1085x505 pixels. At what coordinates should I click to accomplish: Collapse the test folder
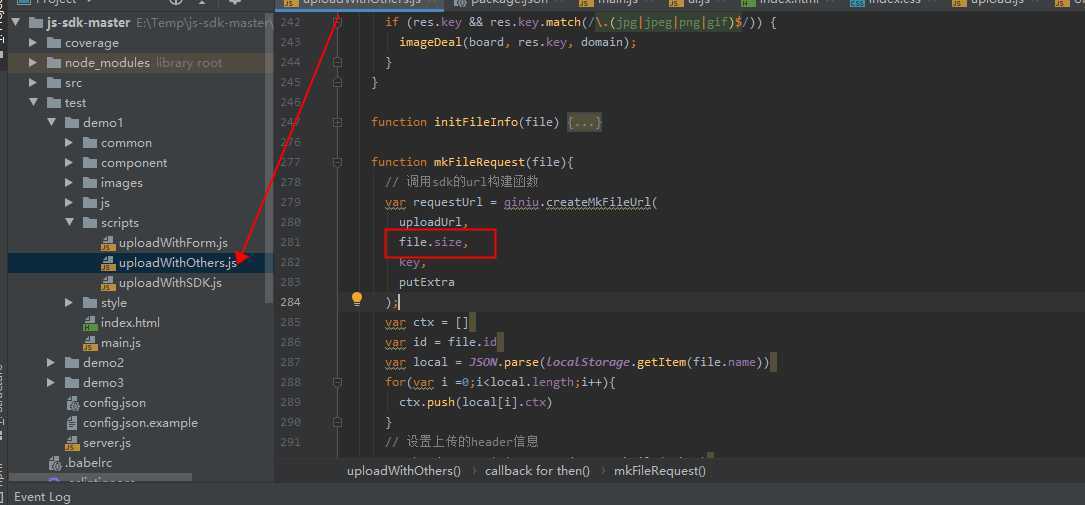coord(33,102)
